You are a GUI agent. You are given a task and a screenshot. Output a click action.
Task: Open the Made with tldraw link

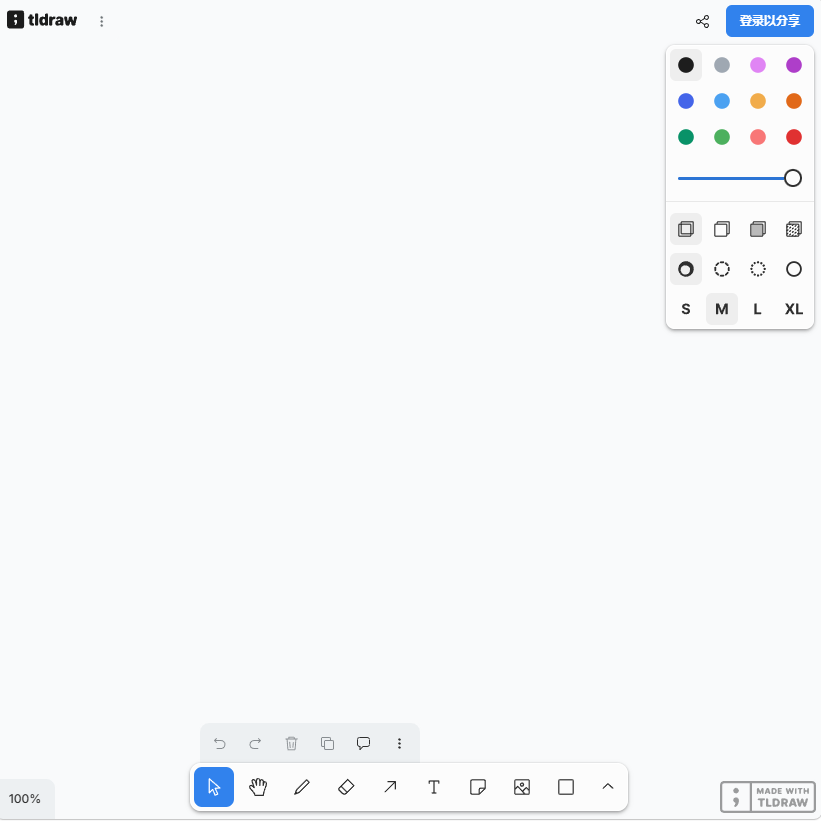pos(767,797)
